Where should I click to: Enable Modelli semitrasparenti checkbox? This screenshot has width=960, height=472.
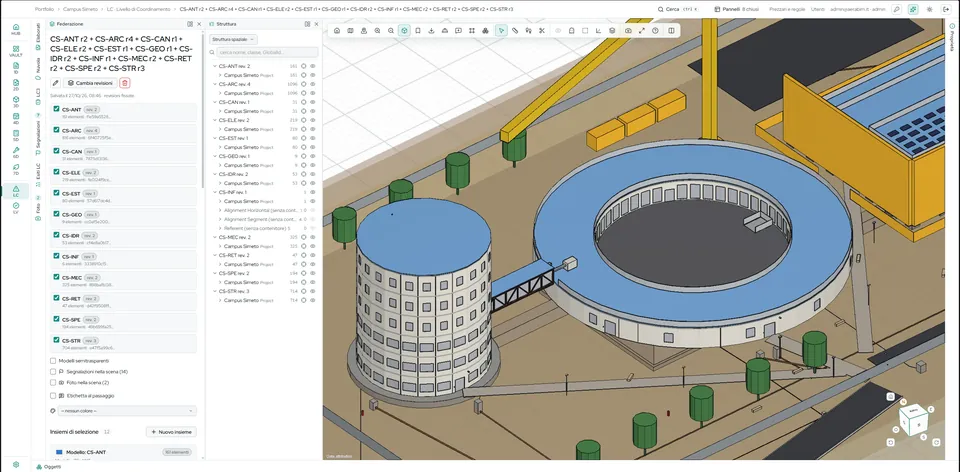coord(53,361)
